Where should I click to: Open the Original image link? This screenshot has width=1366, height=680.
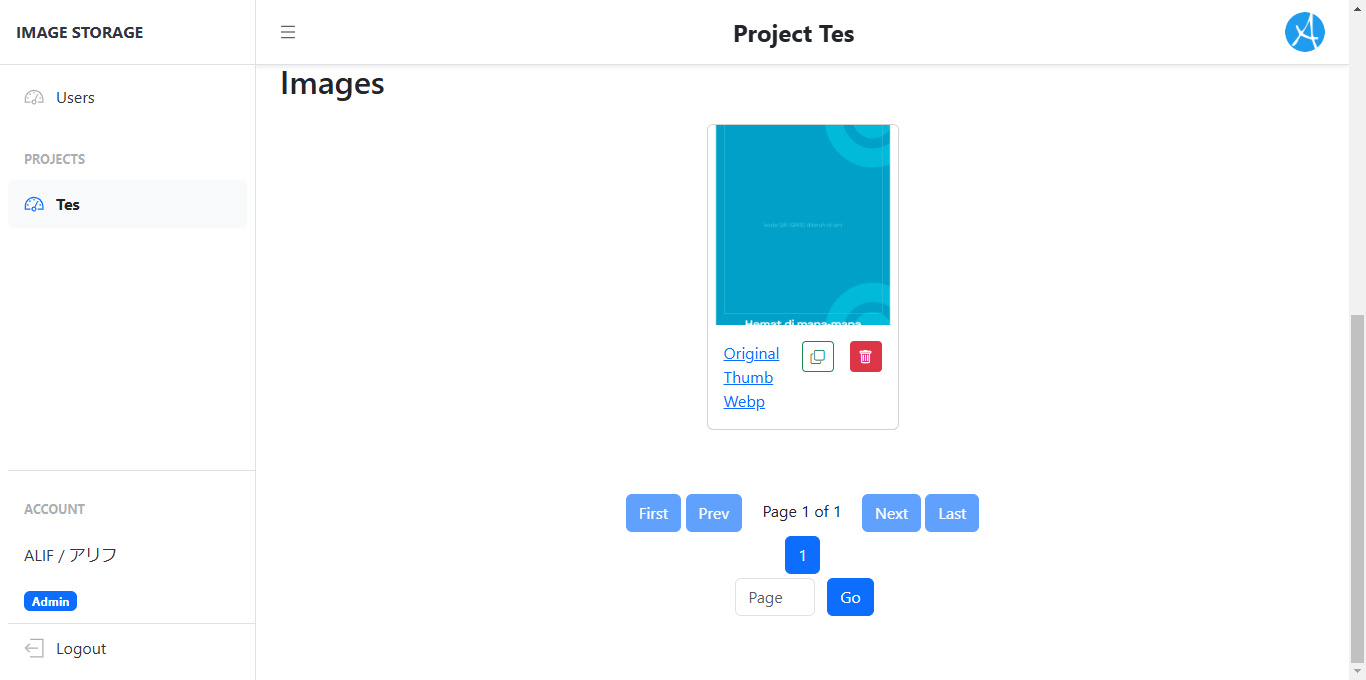pyautogui.click(x=751, y=354)
